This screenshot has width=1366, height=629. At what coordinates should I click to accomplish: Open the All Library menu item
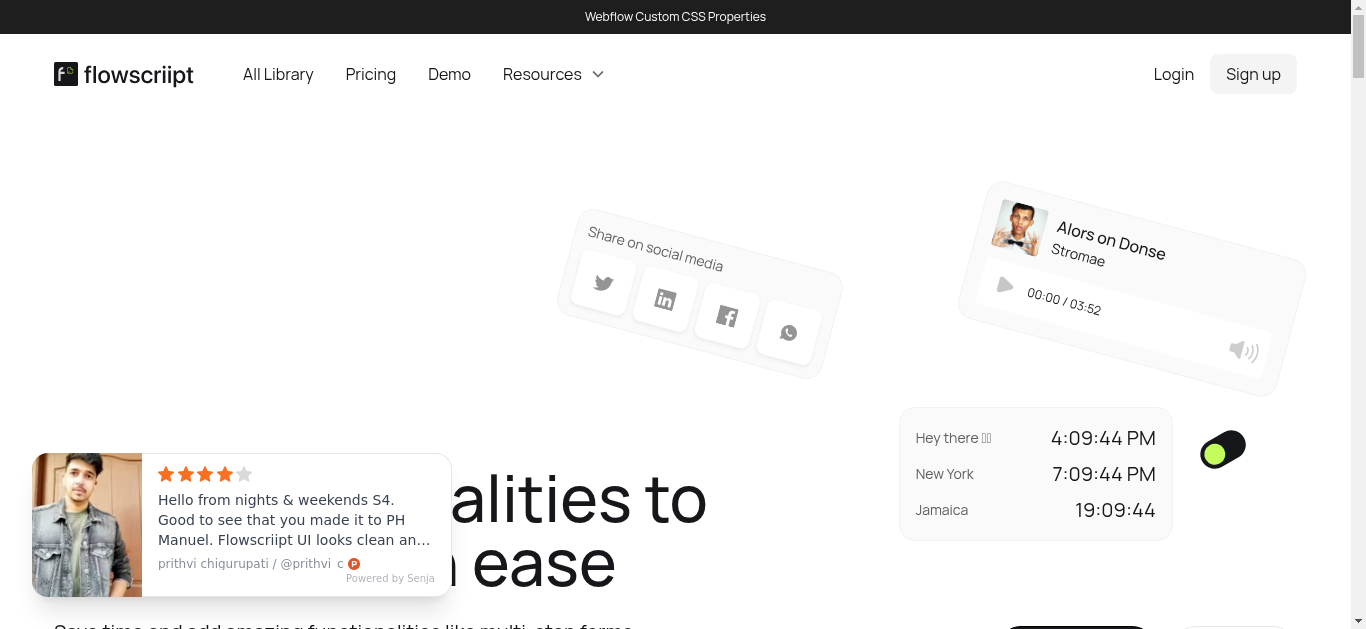click(278, 74)
